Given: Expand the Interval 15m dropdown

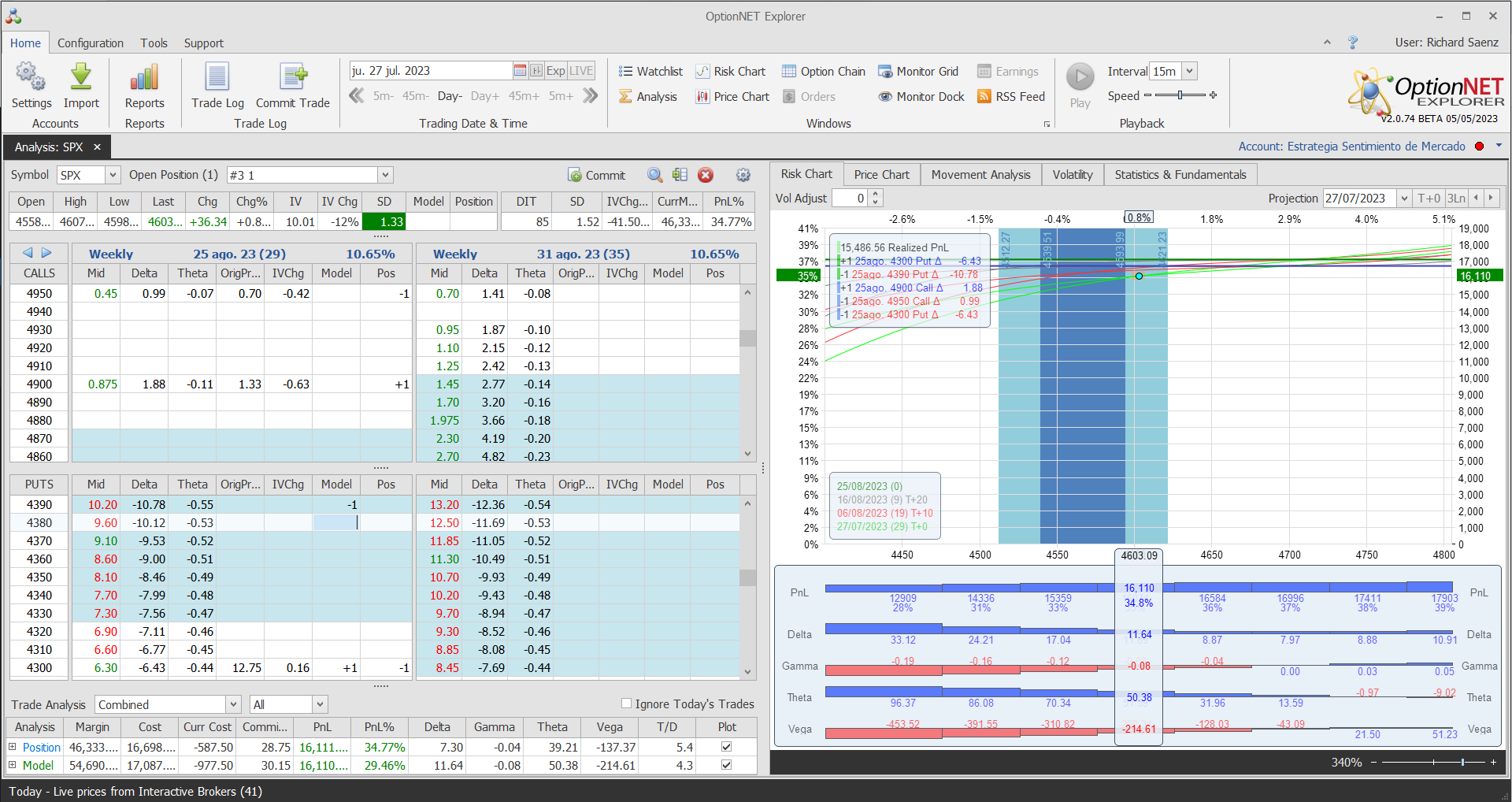Looking at the screenshot, I should pos(1190,72).
